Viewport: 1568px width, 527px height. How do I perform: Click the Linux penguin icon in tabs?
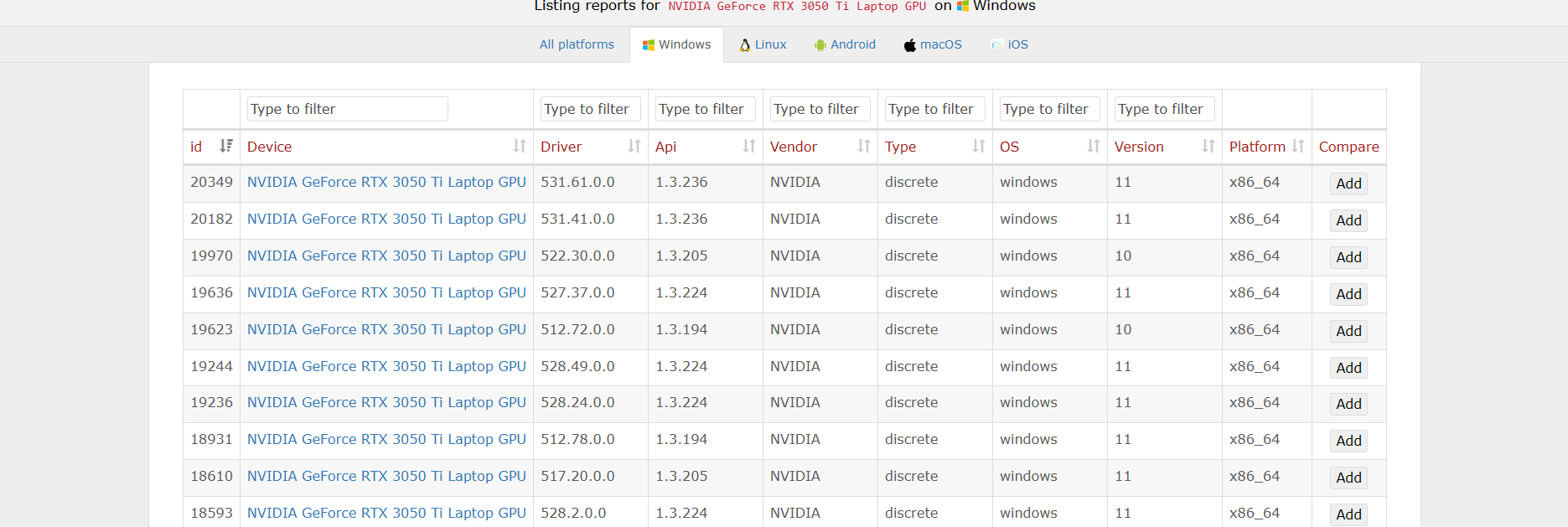pos(744,45)
